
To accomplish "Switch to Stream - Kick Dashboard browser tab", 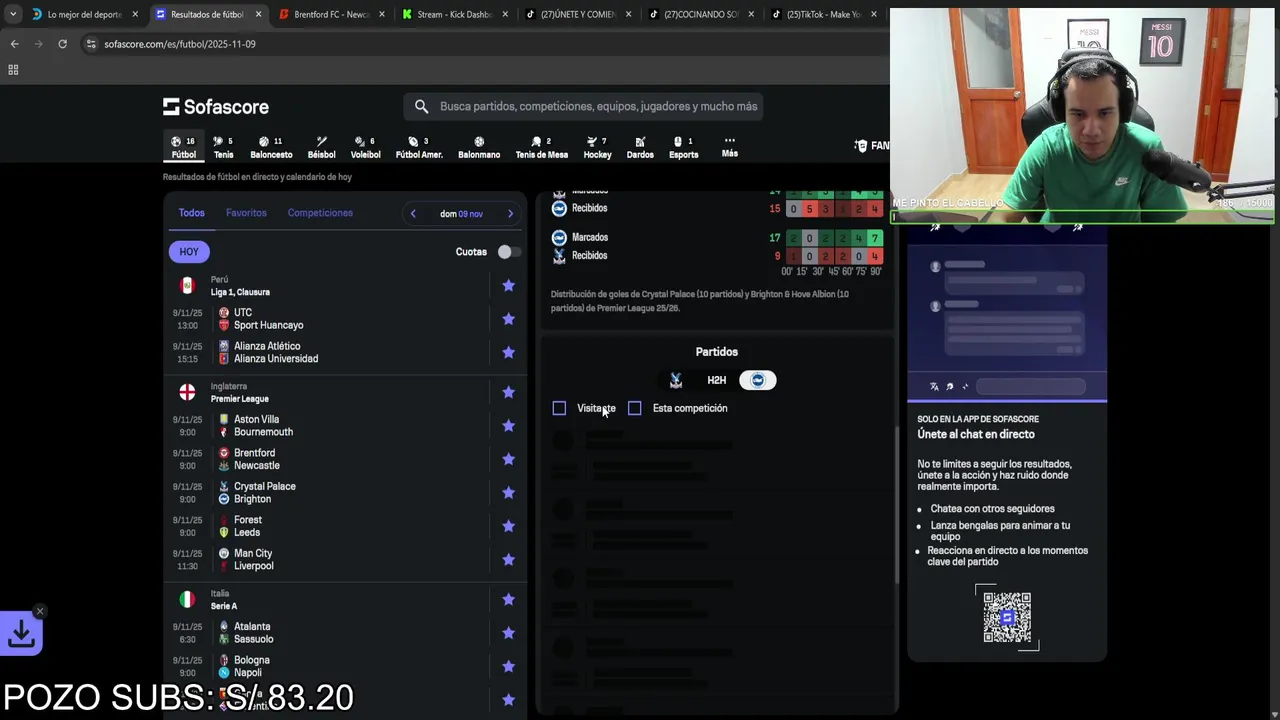I will point(456,14).
